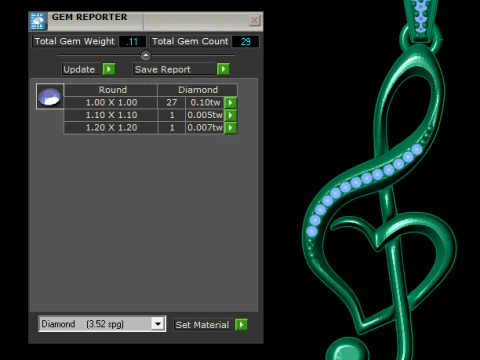Click the Set Material label
This screenshot has height=360, width=480.
point(204,325)
